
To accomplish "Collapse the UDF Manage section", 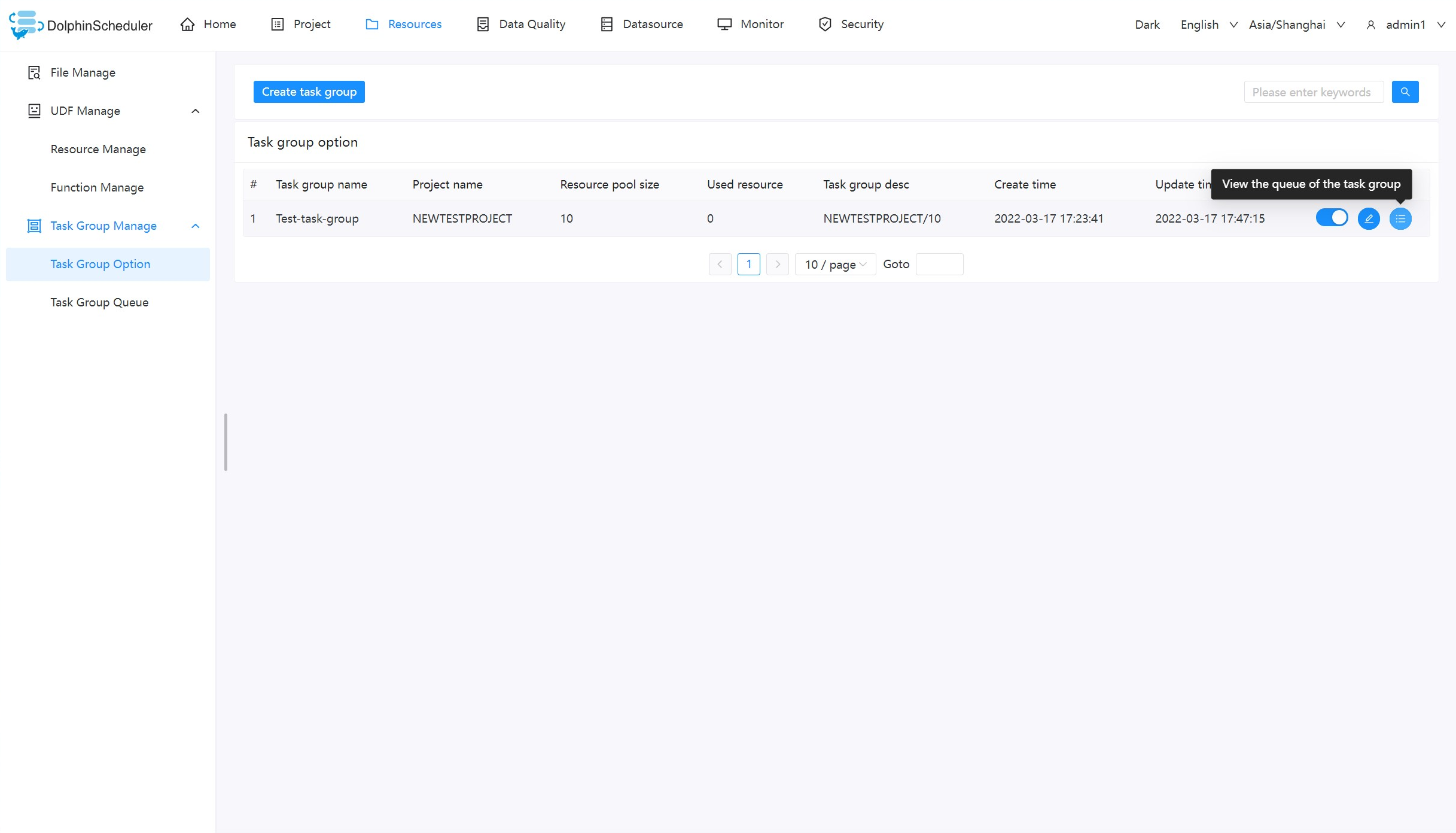I will [x=195, y=111].
